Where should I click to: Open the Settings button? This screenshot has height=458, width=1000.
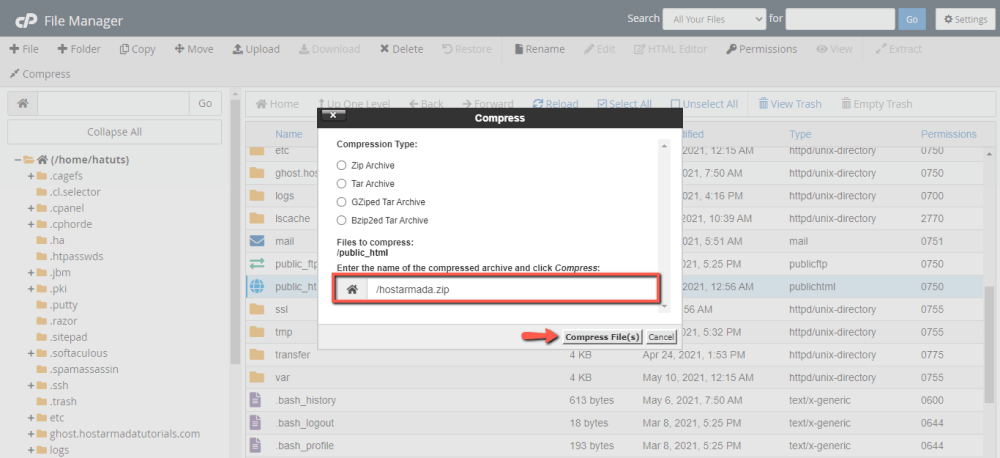(x=965, y=19)
